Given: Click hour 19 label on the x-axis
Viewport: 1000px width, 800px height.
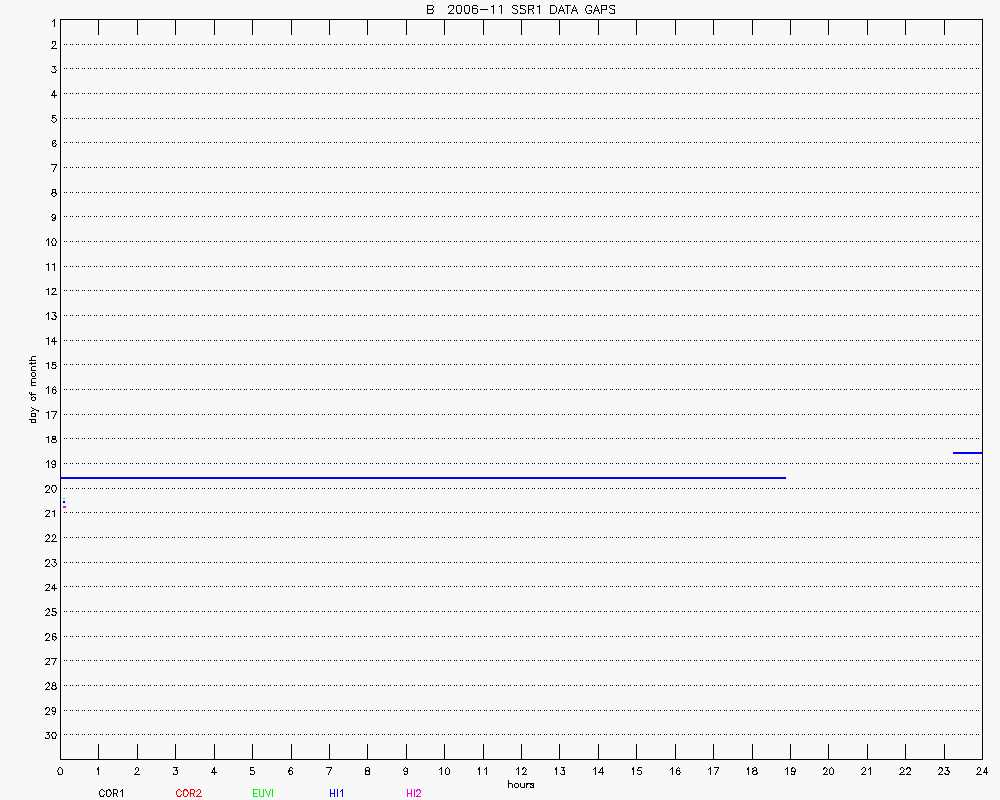Looking at the screenshot, I should (x=790, y=771).
